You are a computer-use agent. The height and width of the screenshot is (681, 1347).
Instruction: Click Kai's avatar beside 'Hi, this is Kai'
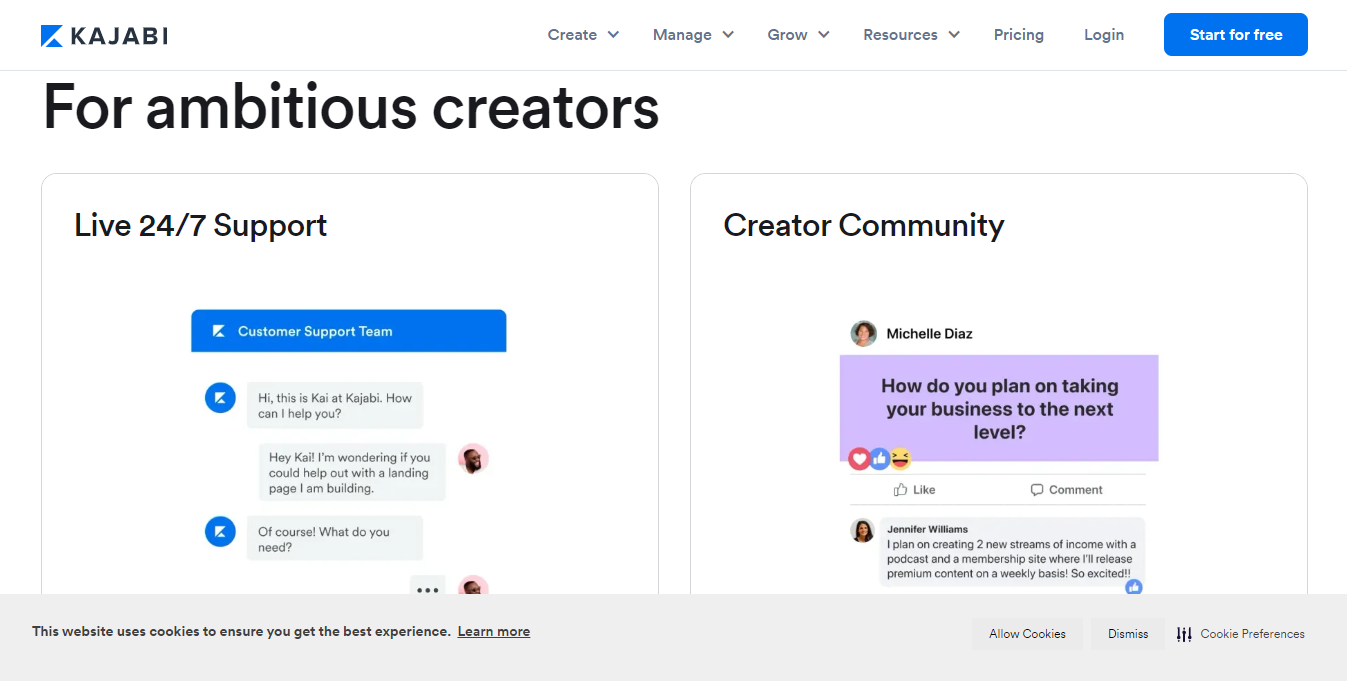(220, 398)
